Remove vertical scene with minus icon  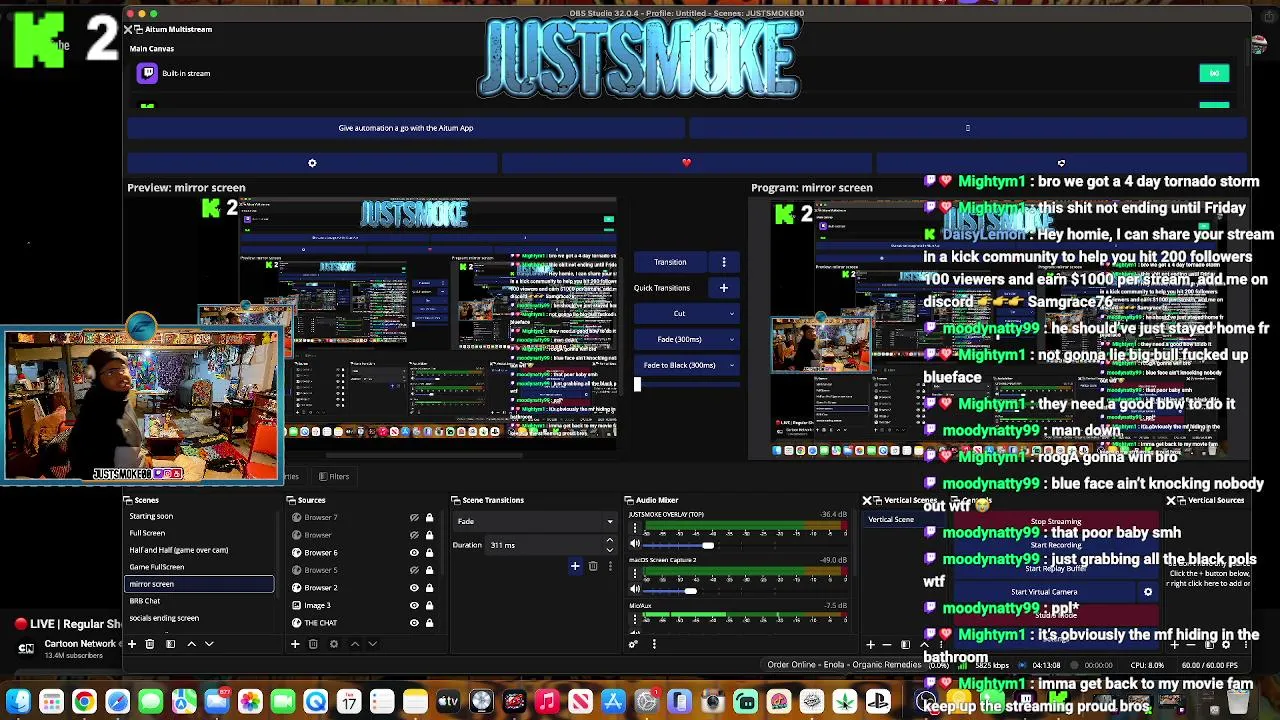click(x=886, y=645)
